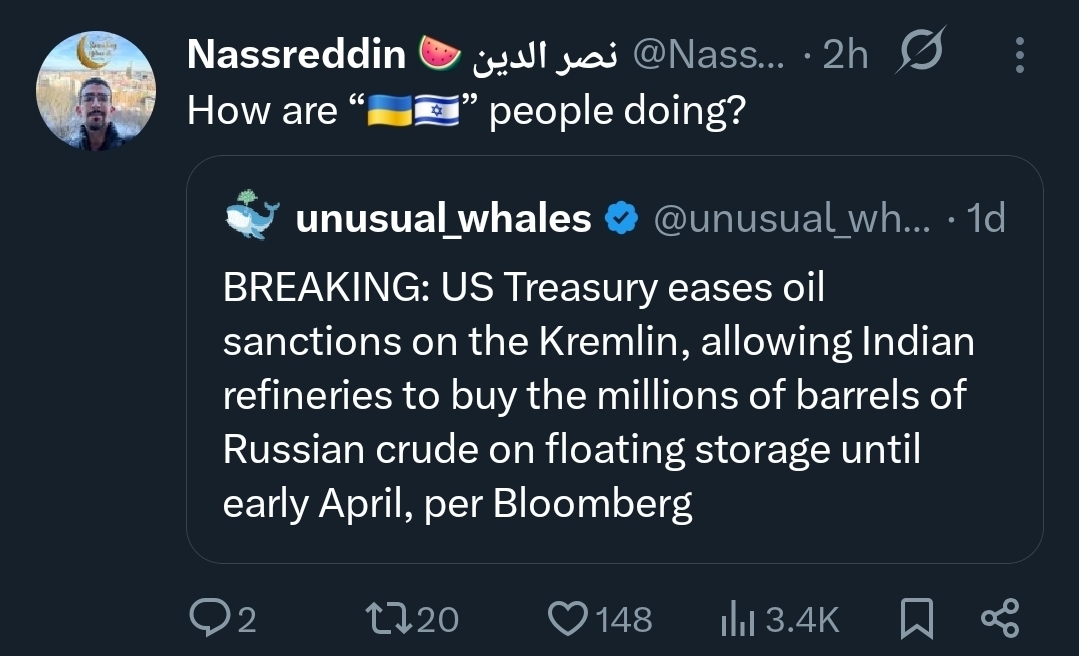The height and width of the screenshot is (656, 1079).
Task: Like the post with the heart icon
Action: coord(570,619)
